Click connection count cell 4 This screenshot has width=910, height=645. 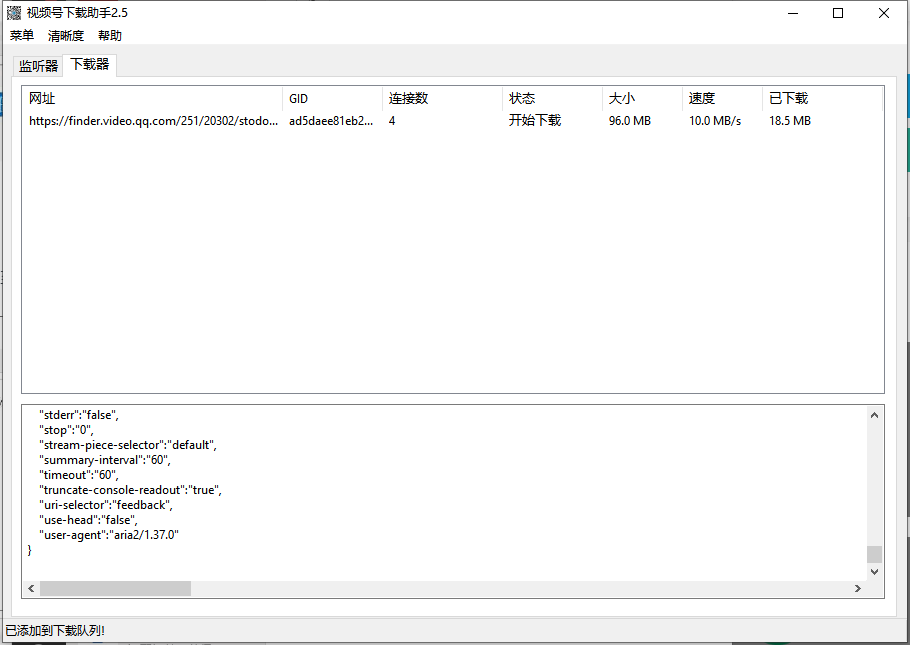pos(392,121)
